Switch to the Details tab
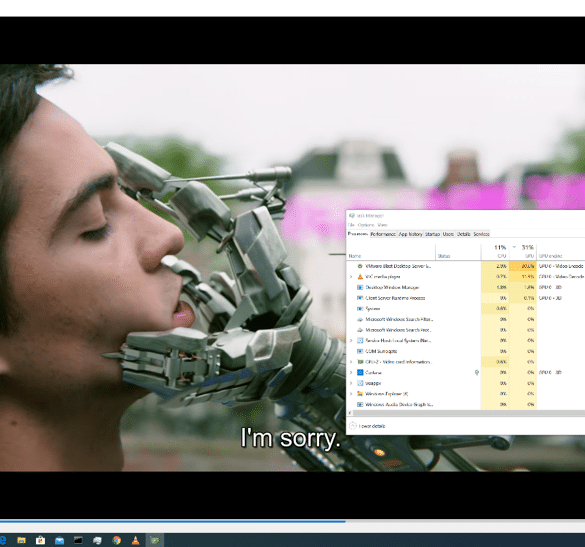The image size is (585, 547). pyautogui.click(x=464, y=234)
